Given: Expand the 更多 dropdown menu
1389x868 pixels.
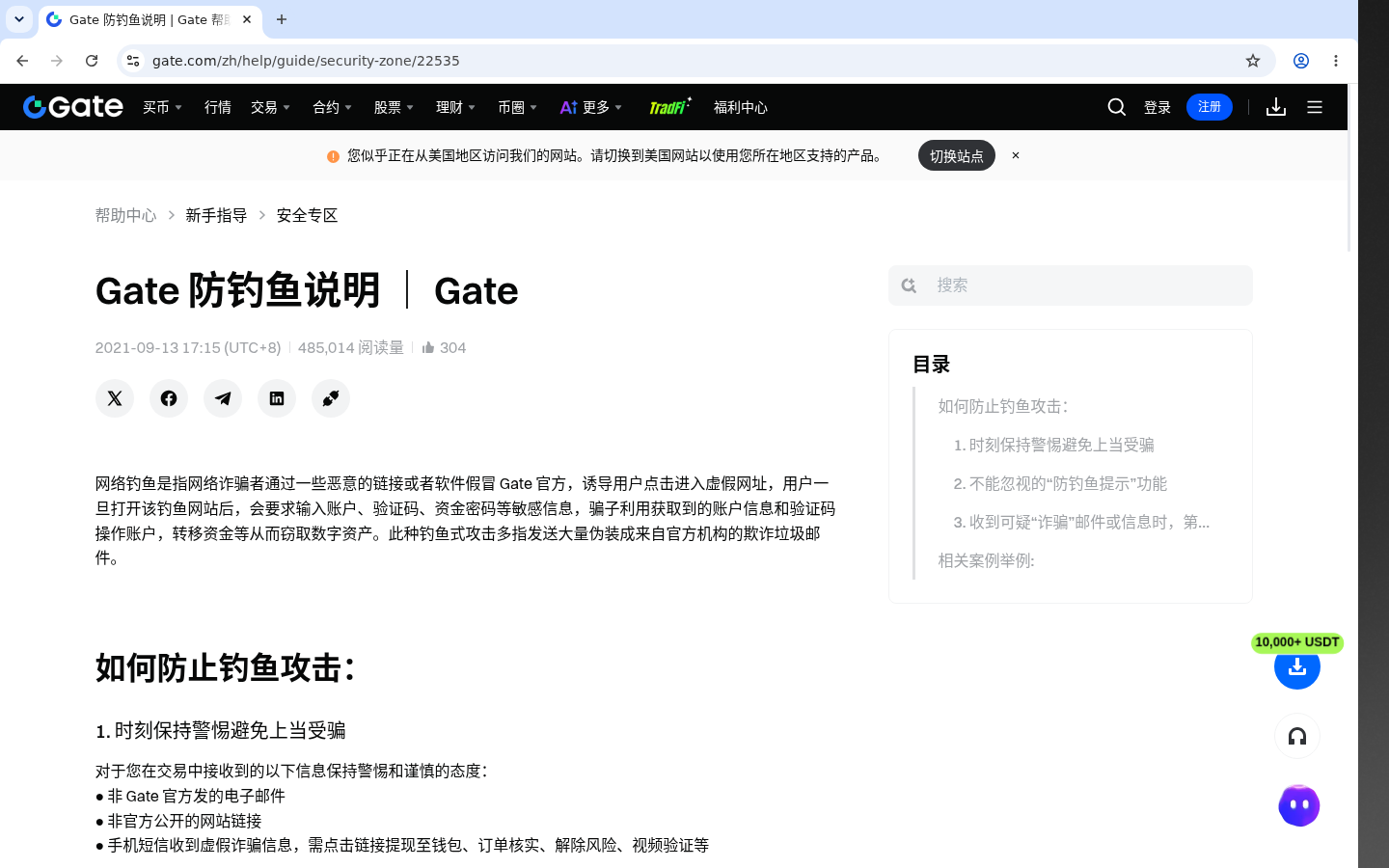Looking at the screenshot, I should (591, 107).
